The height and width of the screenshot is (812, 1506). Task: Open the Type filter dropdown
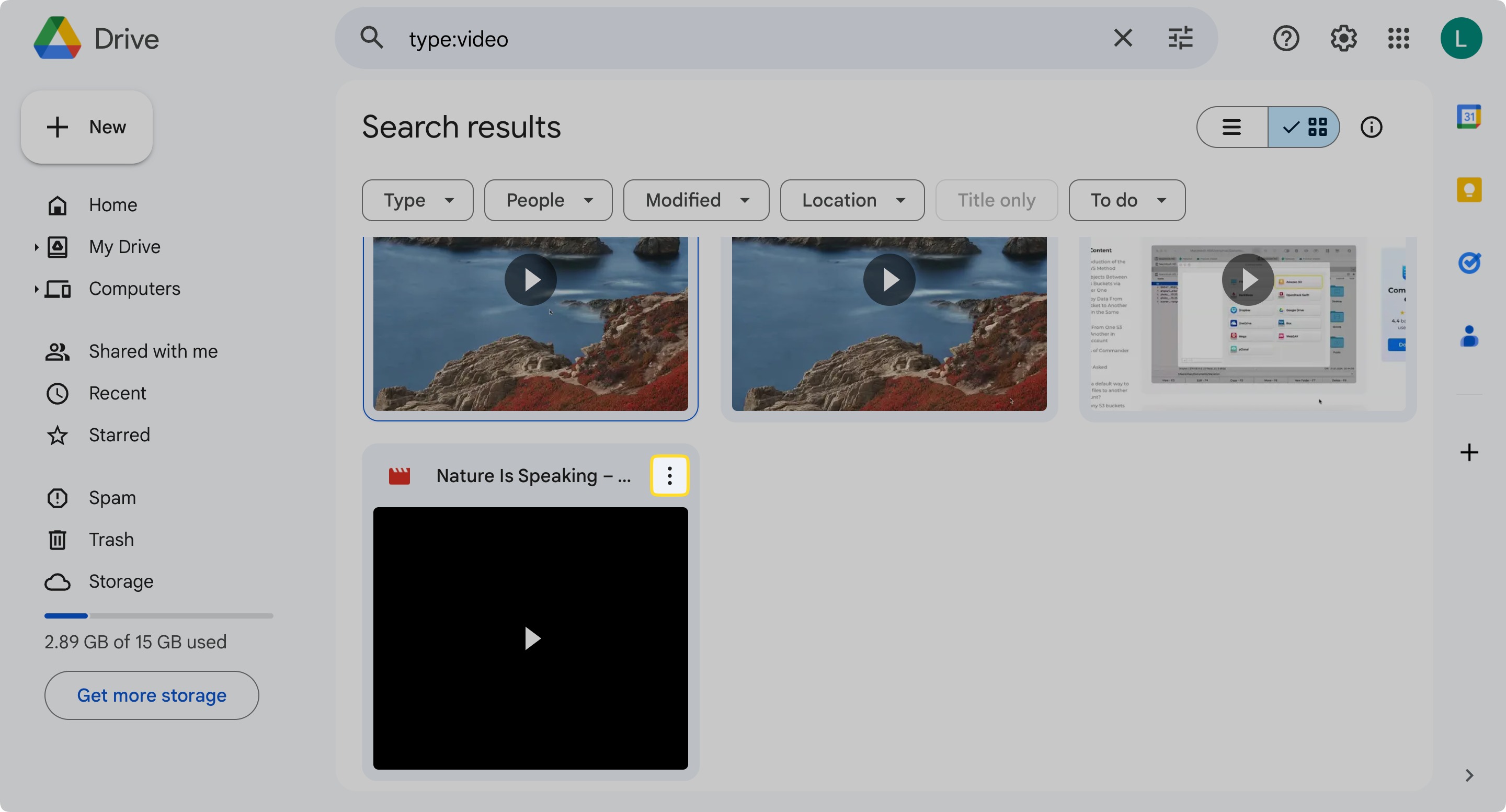pyautogui.click(x=417, y=200)
